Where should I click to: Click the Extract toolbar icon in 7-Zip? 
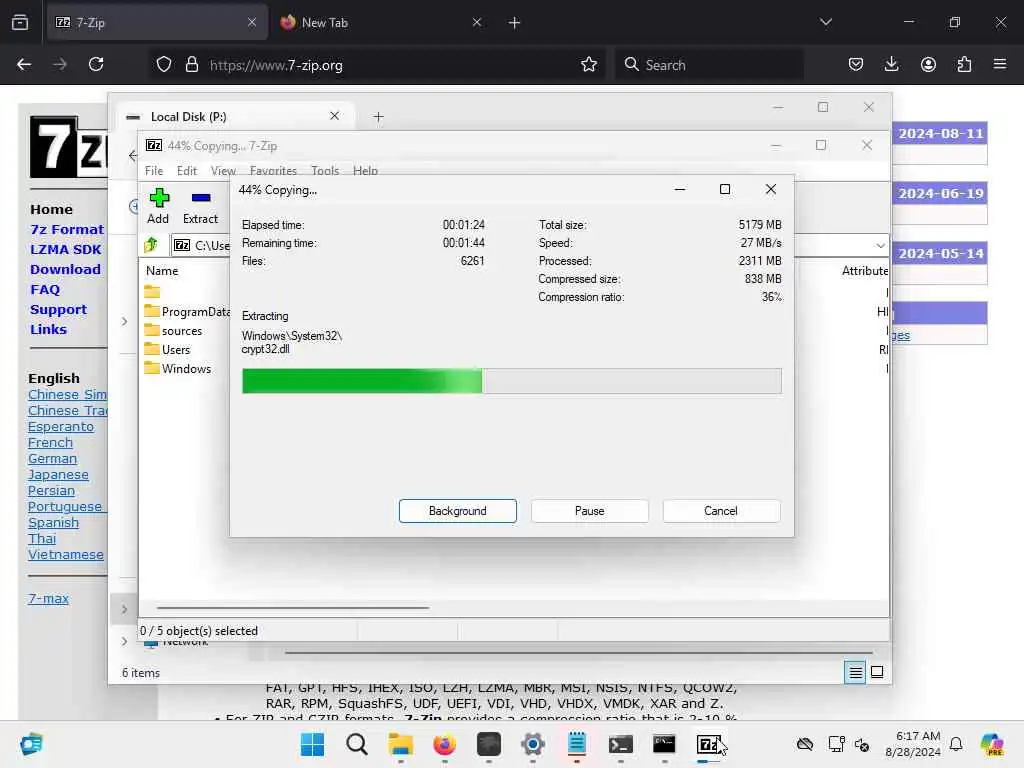[200, 206]
